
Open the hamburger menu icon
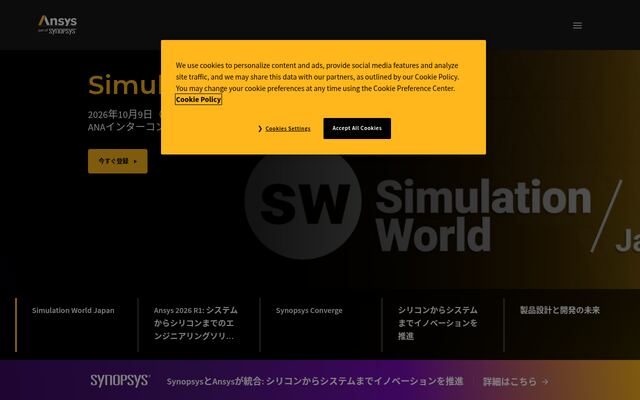click(577, 26)
